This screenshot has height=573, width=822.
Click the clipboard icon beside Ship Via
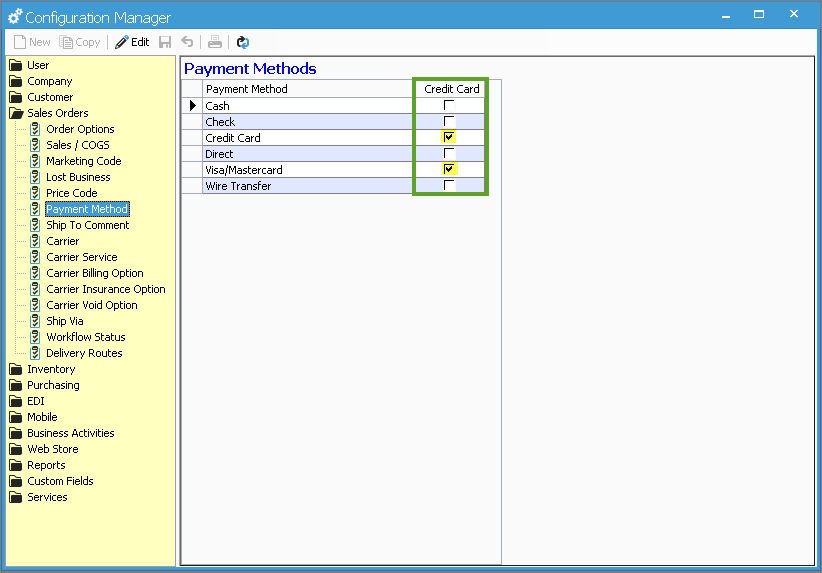[35, 321]
